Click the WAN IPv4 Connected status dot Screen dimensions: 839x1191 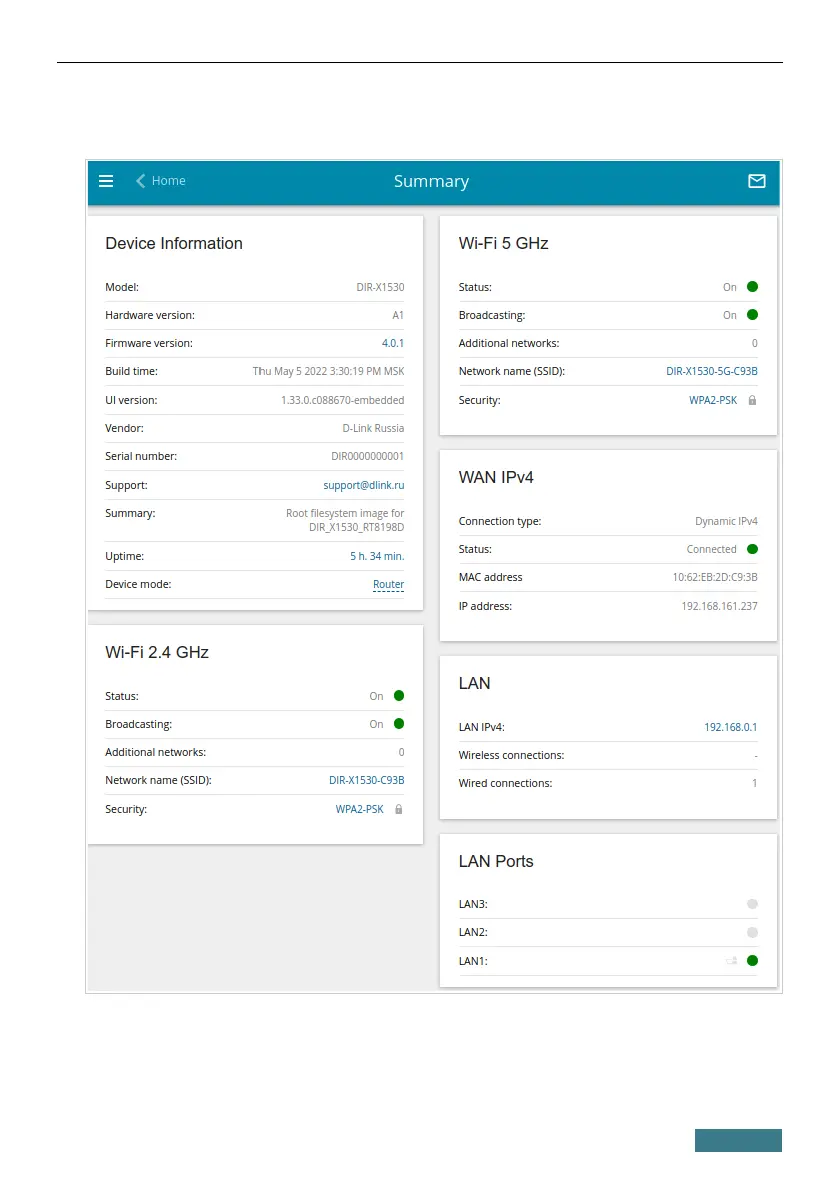pos(752,549)
